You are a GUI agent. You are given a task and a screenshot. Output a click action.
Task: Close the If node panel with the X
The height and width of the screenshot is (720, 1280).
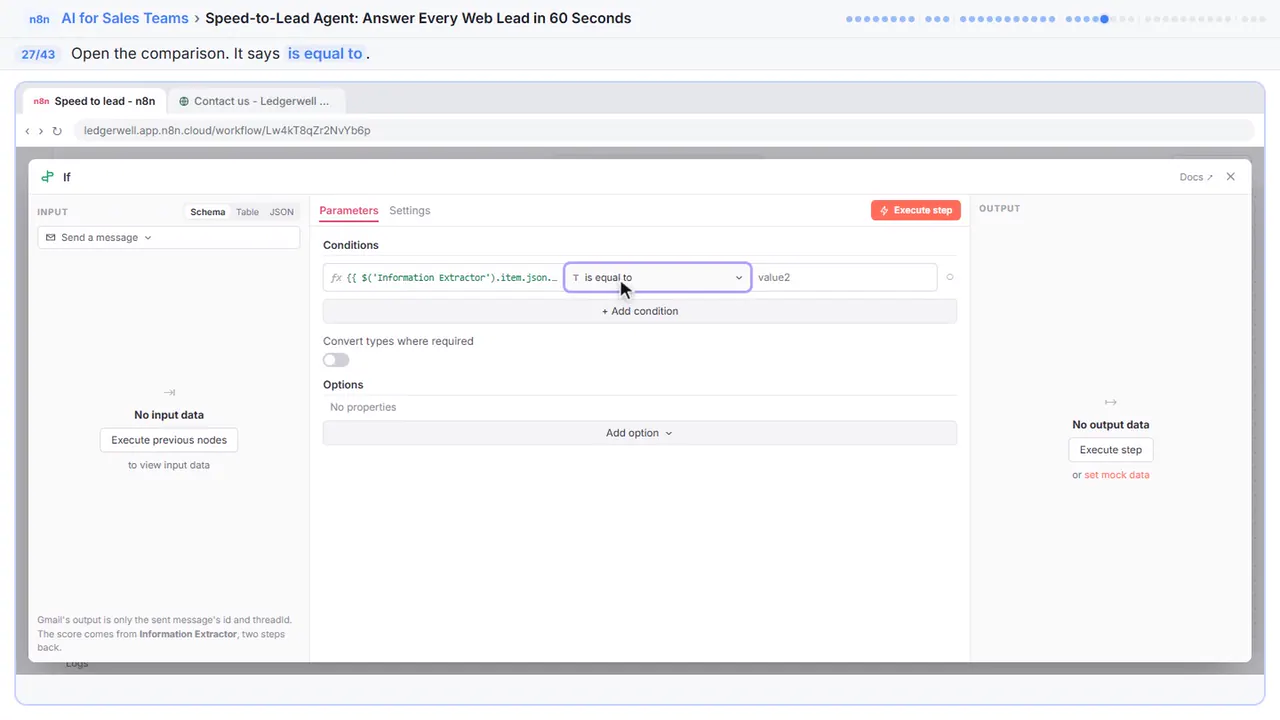[x=1231, y=177]
